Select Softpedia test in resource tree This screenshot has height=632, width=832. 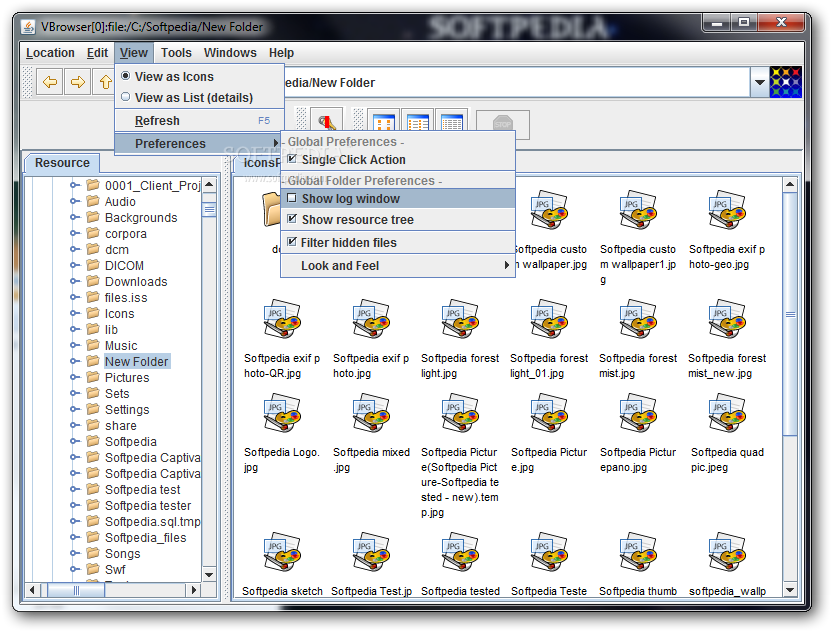[142, 489]
